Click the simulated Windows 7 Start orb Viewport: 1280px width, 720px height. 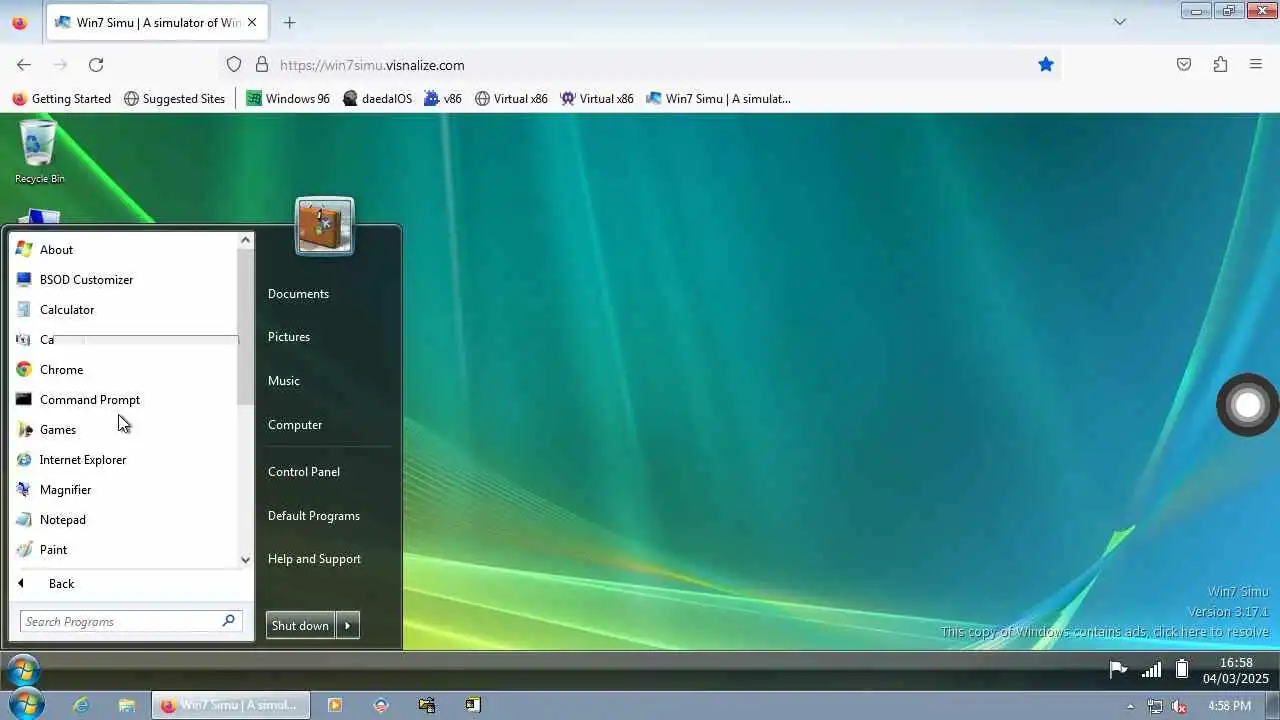pyautogui.click(x=23, y=669)
